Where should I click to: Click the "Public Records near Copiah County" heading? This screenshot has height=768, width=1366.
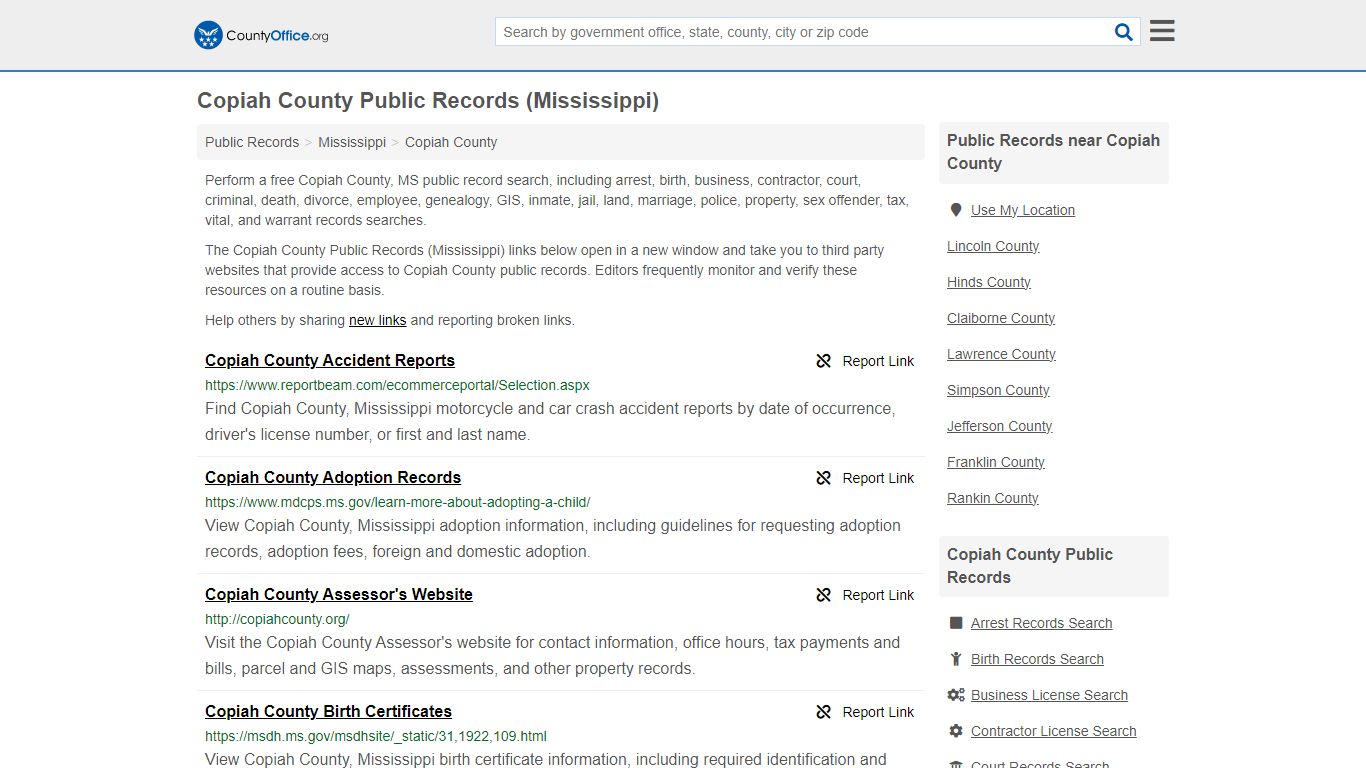[1053, 152]
